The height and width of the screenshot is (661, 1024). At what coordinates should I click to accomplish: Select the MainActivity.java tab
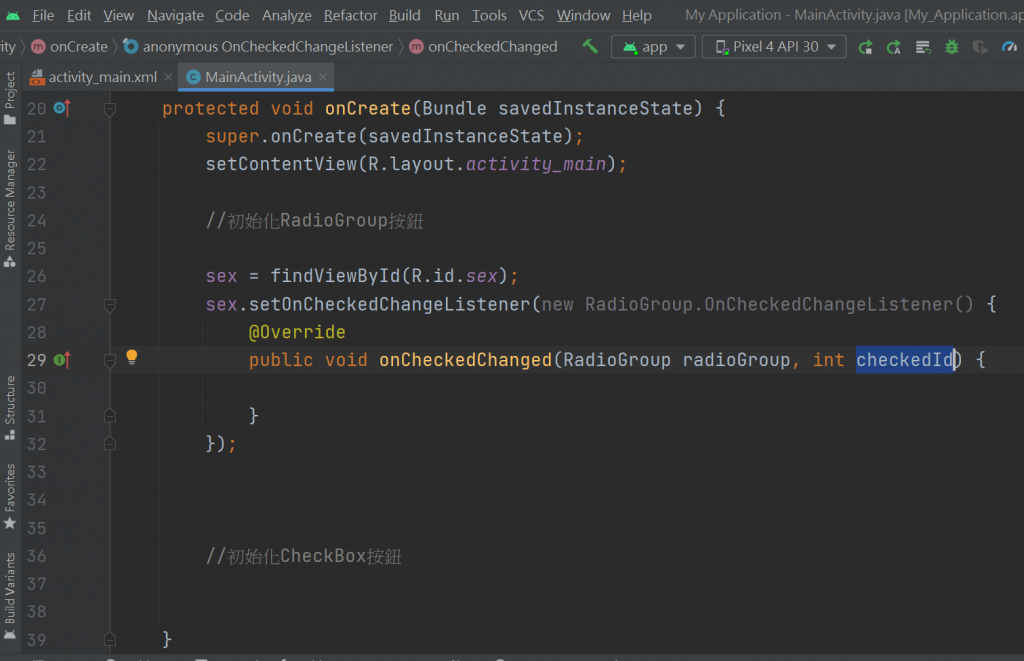258,77
